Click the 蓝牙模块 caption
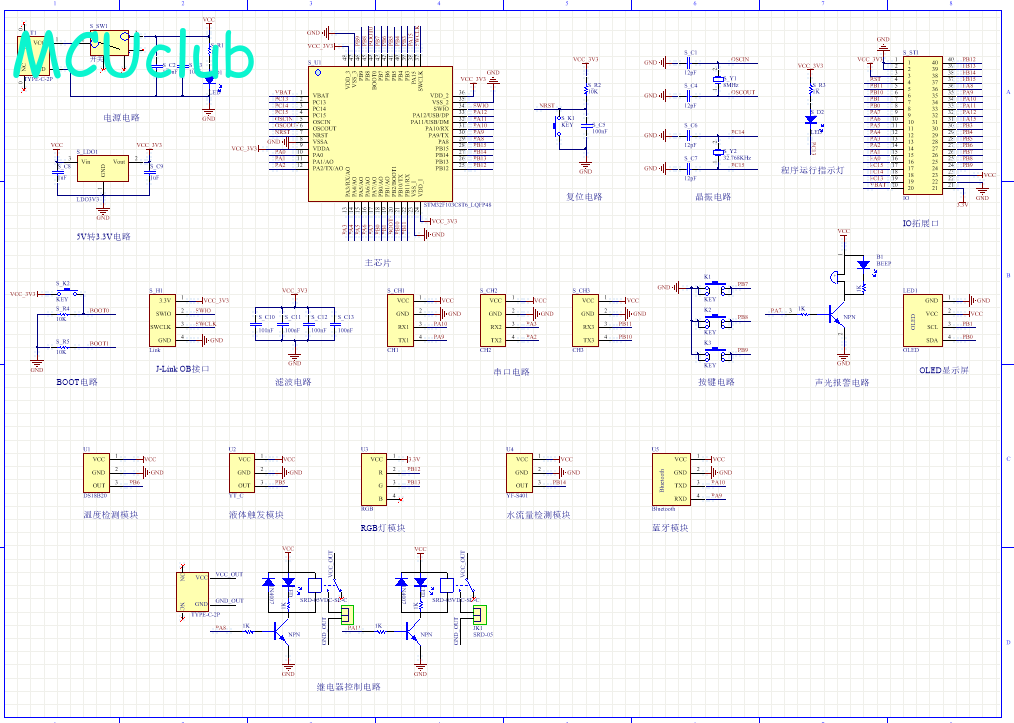1014x723 pixels. tap(670, 528)
